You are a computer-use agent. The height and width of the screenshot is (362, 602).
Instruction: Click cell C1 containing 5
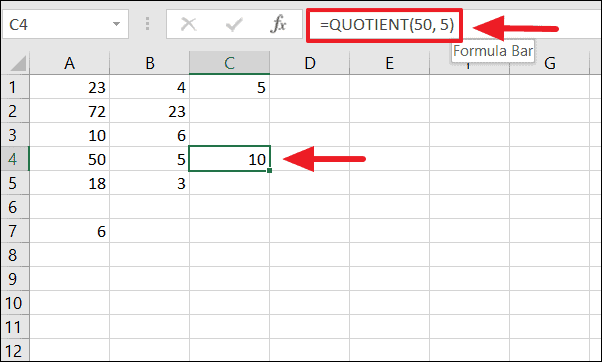point(230,87)
